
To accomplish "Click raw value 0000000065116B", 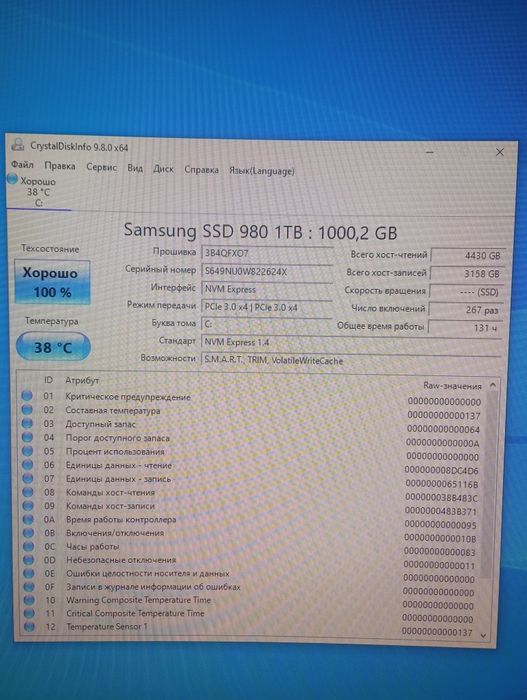I will [x=441, y=484].
